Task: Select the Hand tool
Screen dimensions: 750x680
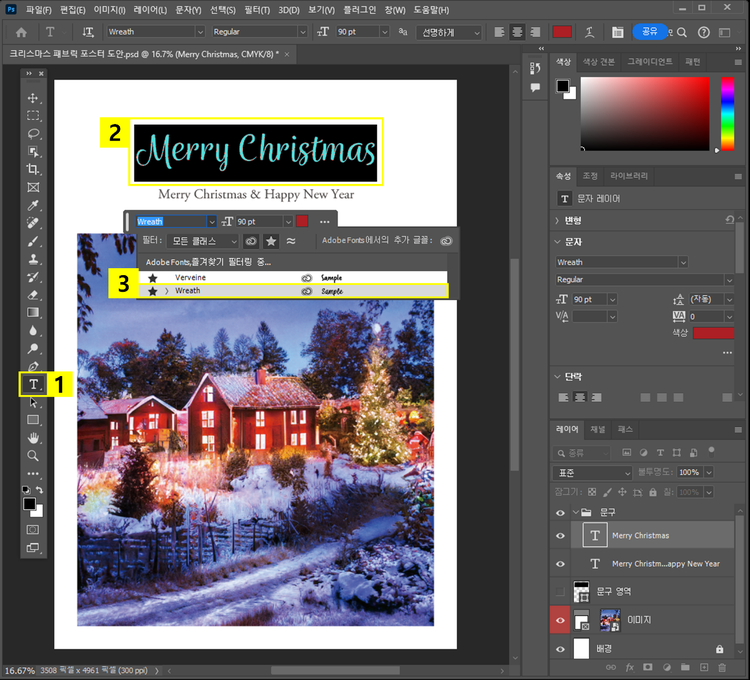Action: (33, 438)
